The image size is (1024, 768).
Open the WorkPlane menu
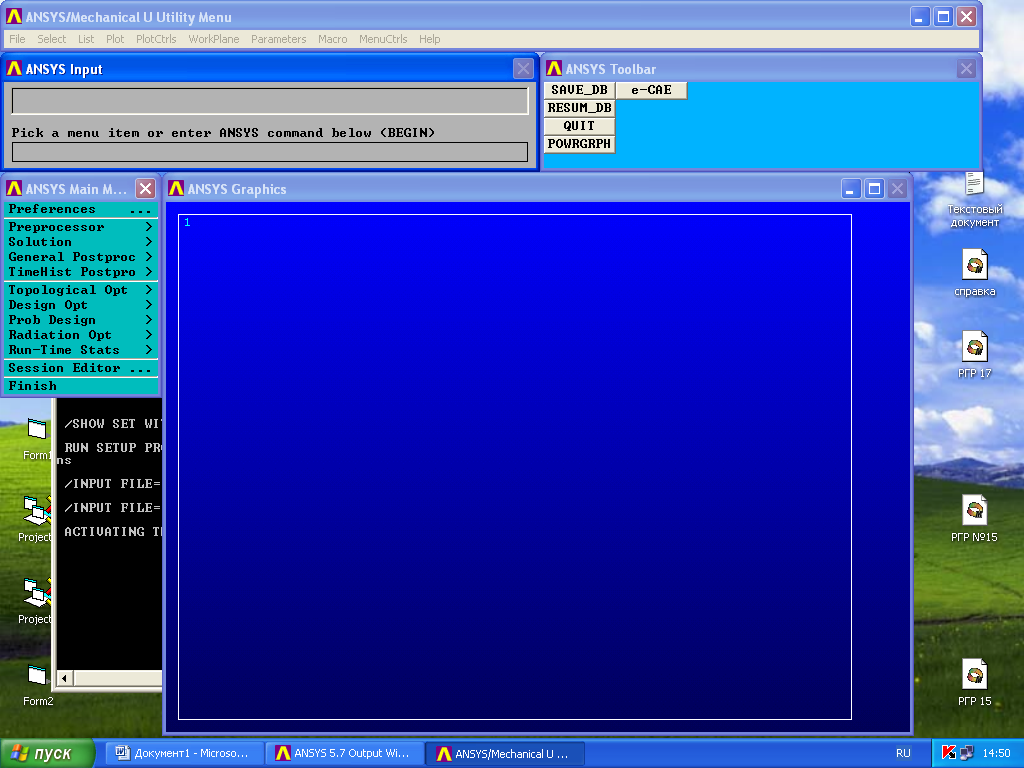pyautogui.click(x=214, y=39)
